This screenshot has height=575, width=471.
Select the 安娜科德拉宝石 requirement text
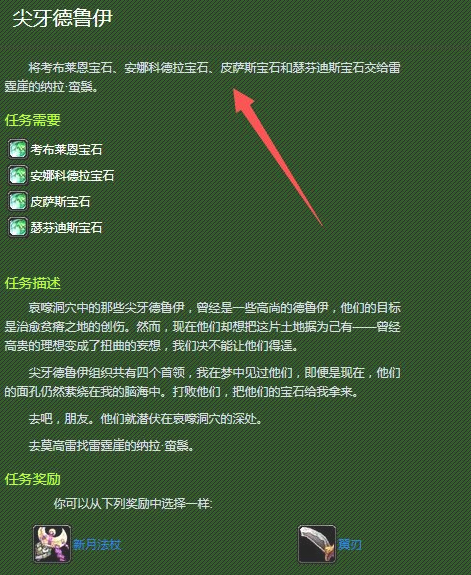point(72,176)
